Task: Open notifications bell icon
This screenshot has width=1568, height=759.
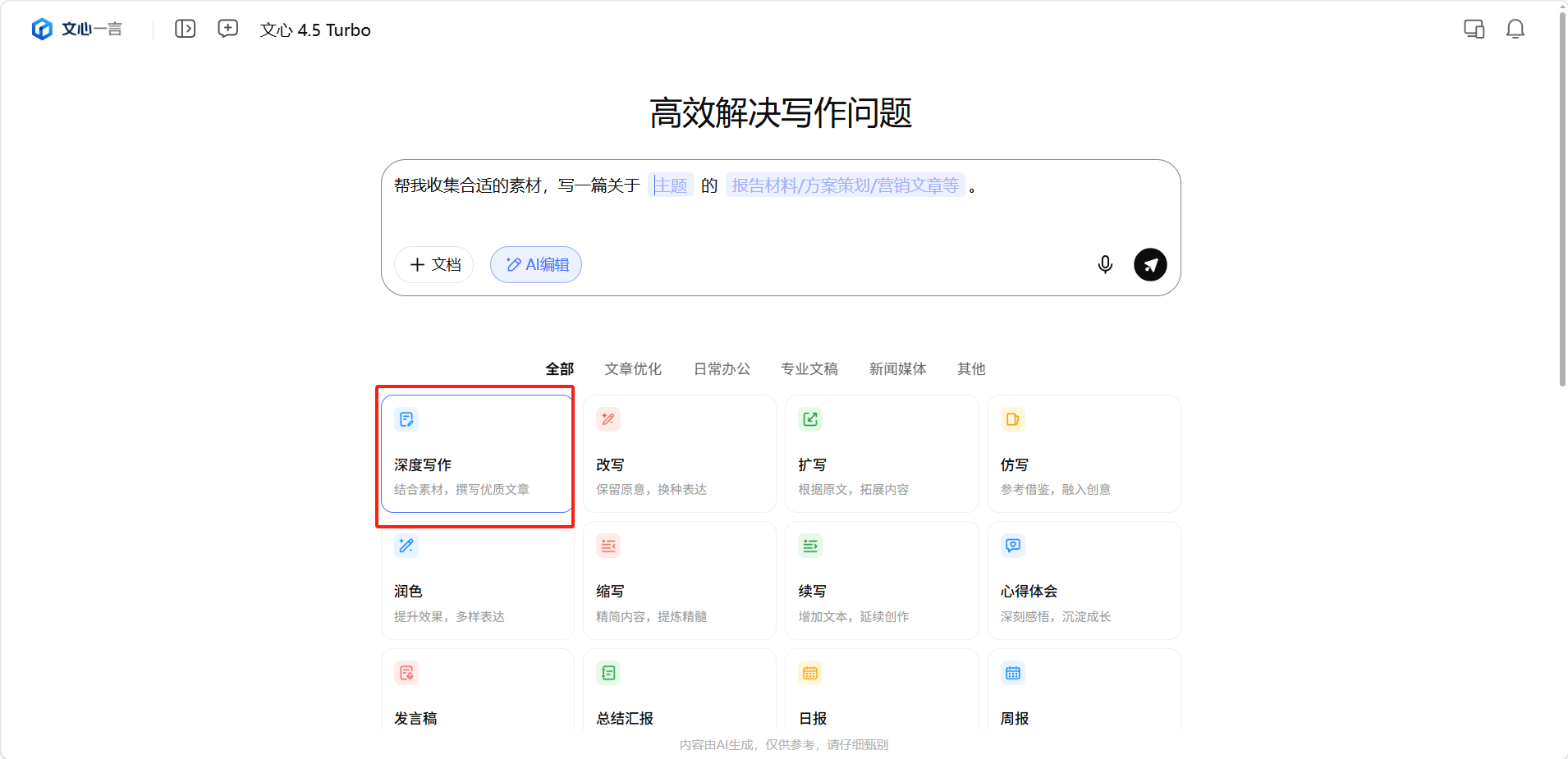Action: coord(1515,30)
